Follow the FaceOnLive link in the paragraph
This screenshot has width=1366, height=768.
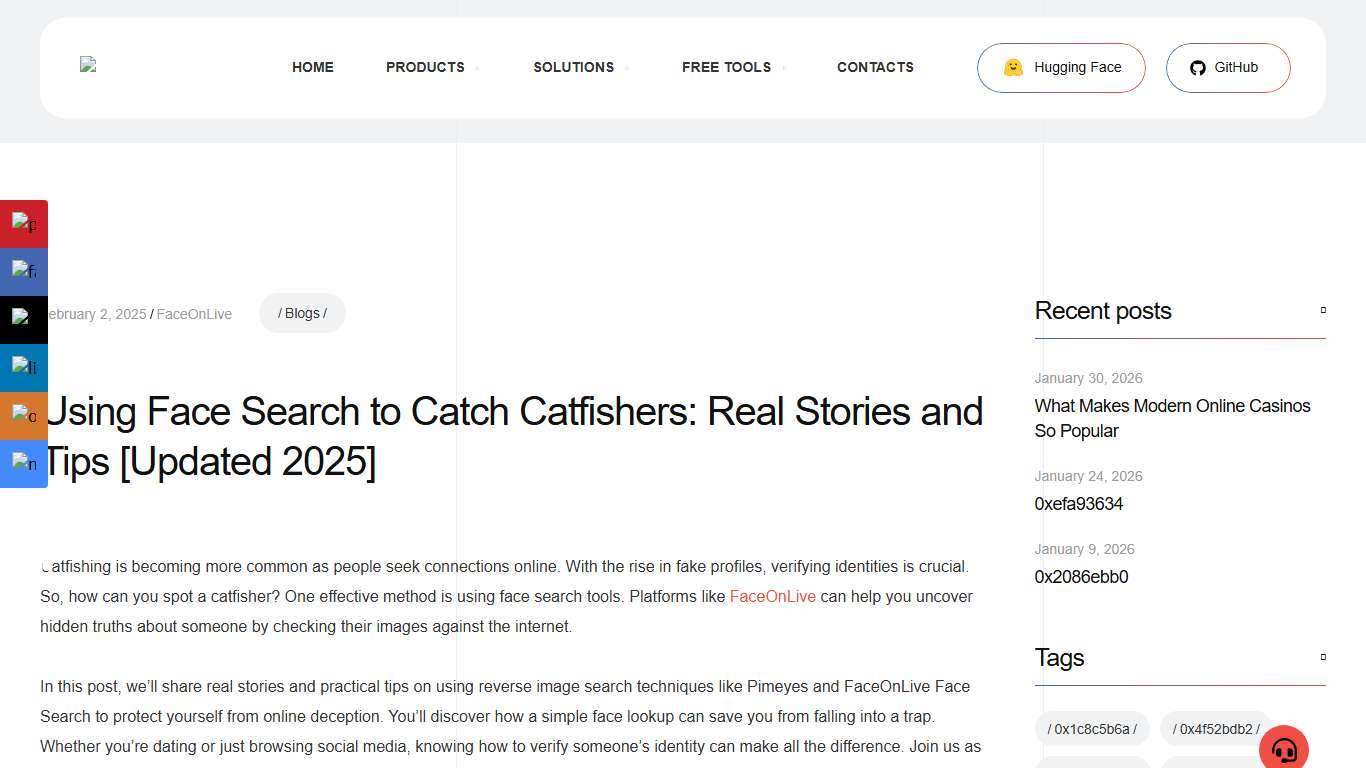(772, 596)
